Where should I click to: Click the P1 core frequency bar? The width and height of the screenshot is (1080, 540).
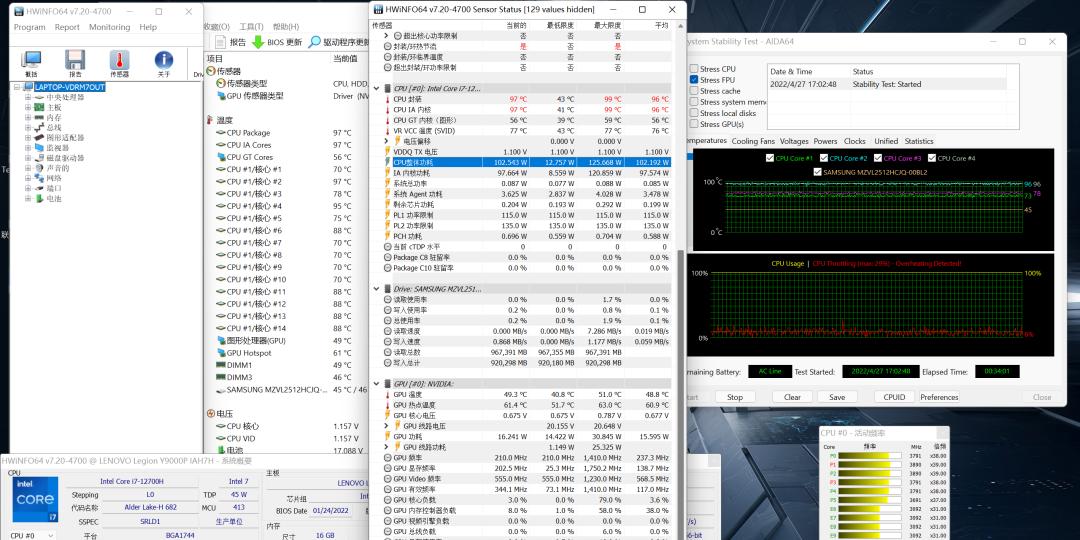pos(870,464)
